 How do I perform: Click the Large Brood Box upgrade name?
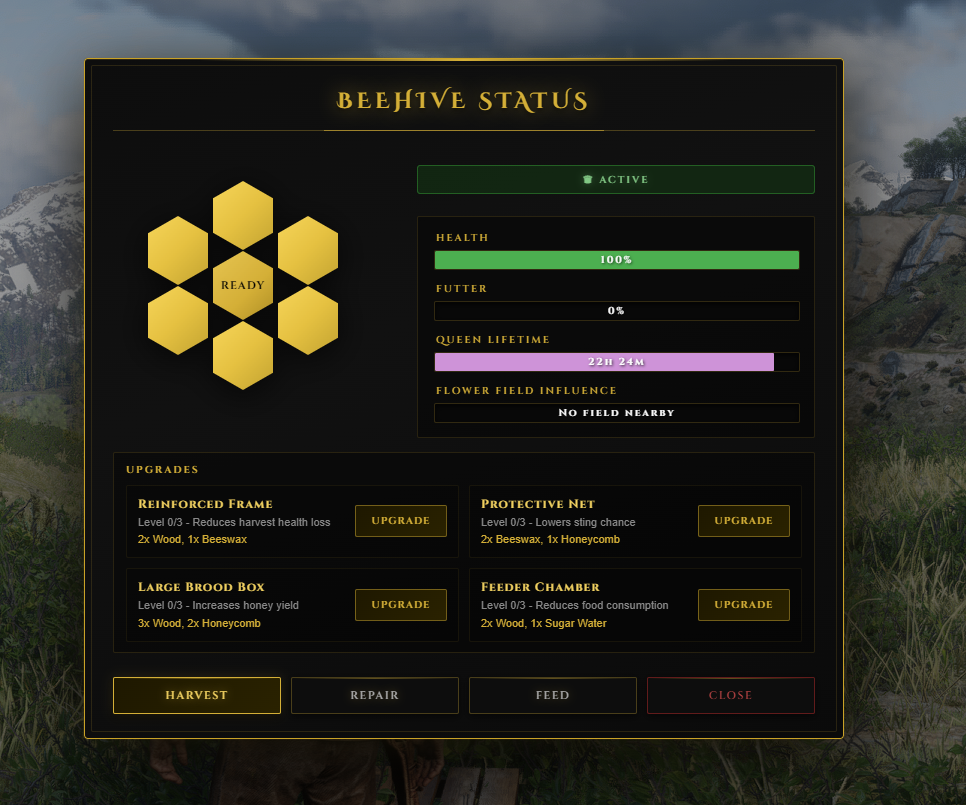[x=201, y=587]
